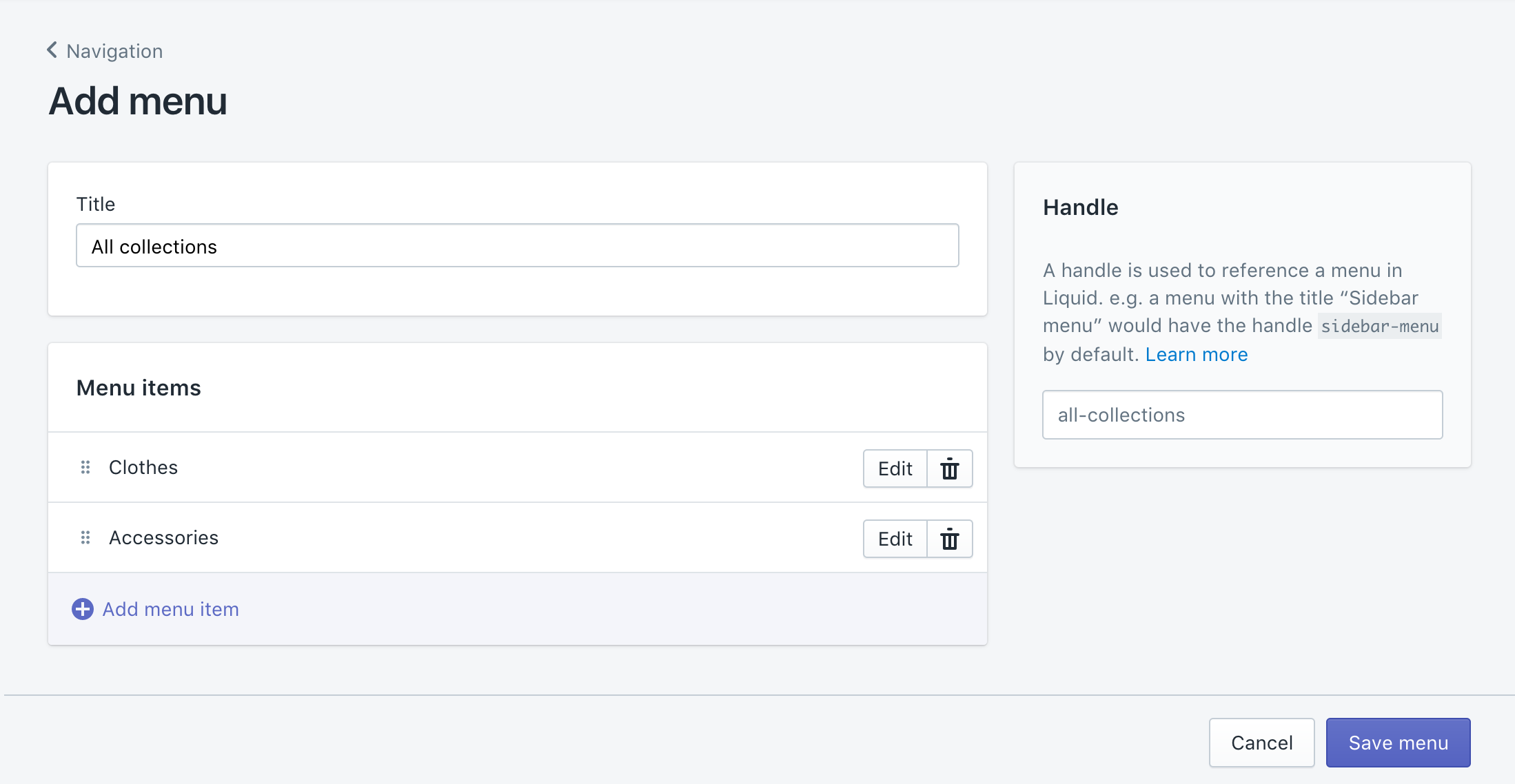Click the Handle section heading

pyautogui.click(x=1080, y=207)
